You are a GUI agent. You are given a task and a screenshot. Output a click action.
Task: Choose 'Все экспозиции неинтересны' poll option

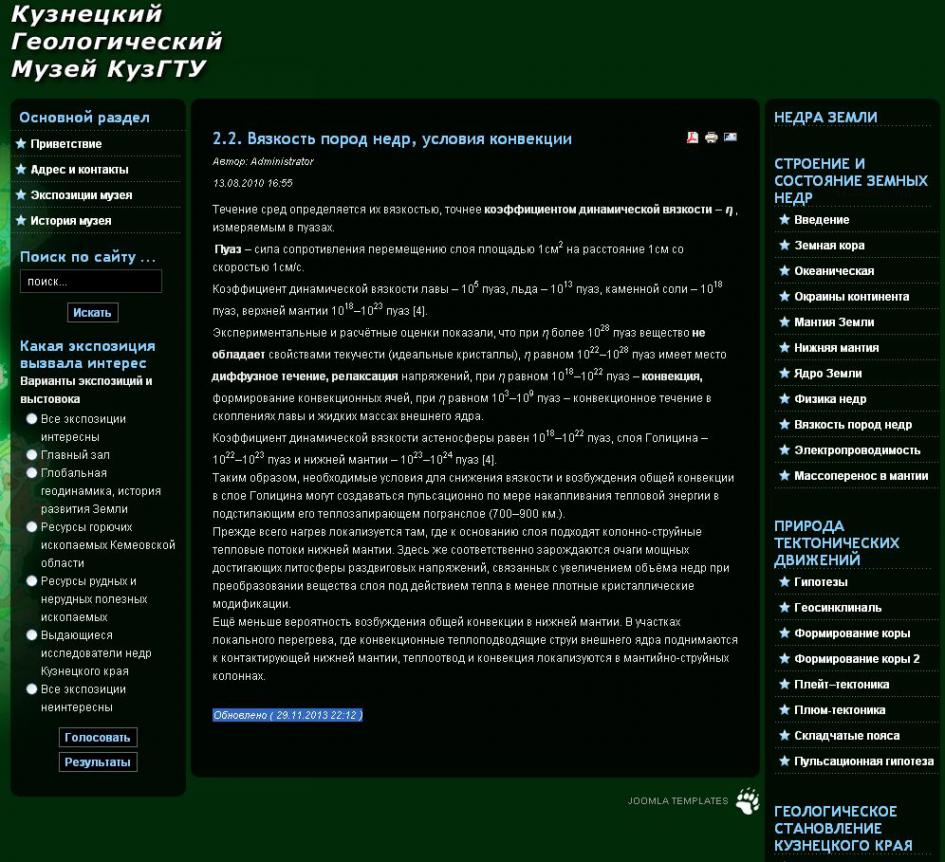tap(33, 689)
